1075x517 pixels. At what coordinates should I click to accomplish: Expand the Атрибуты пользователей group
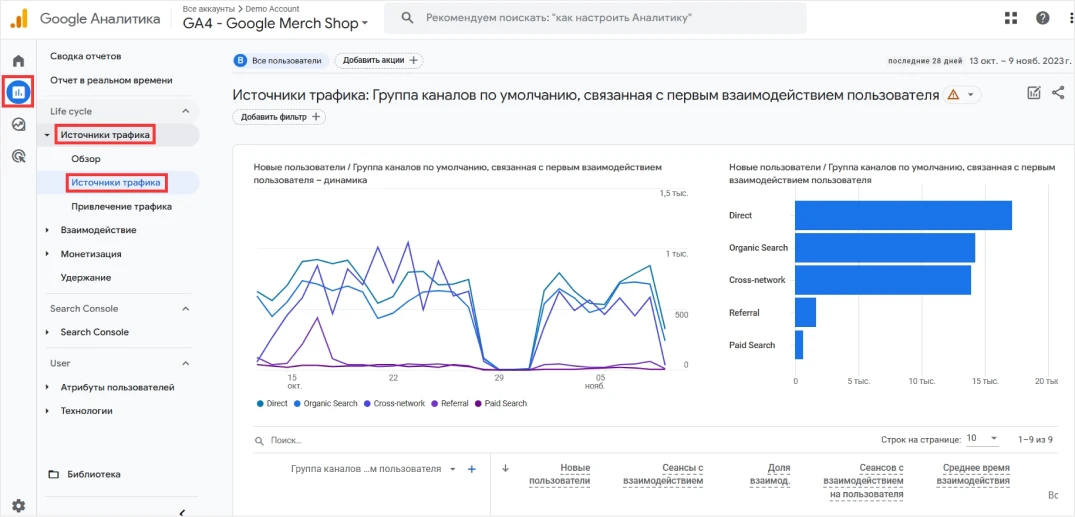47,387
